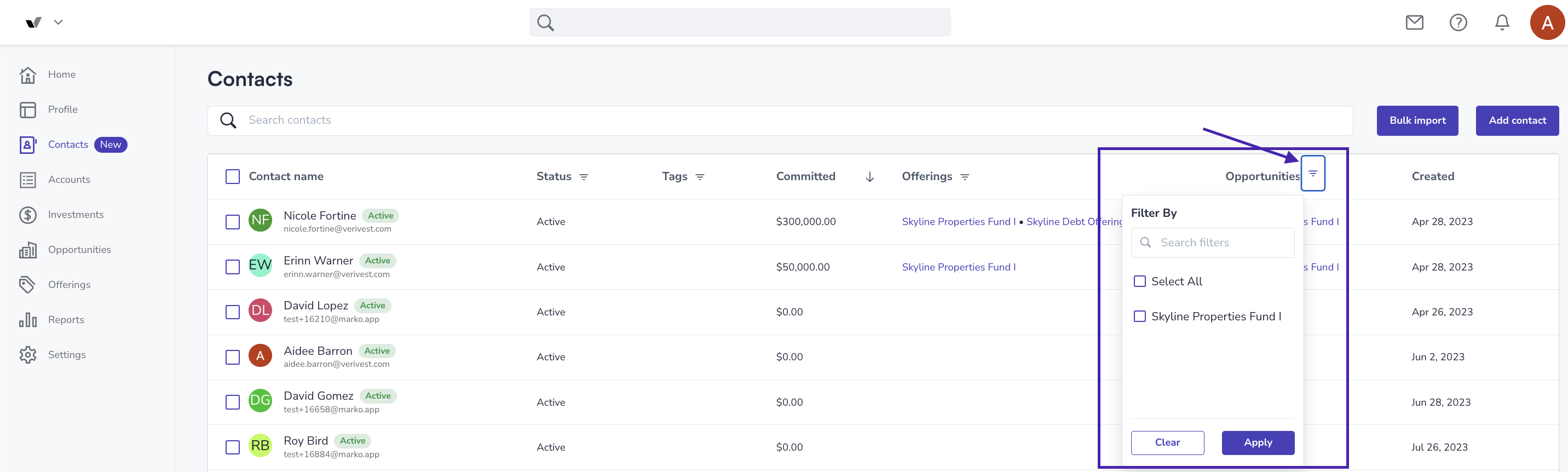The height and width of the screenshot is (472, 1568).
Task: Open the notifications bell icon
Action: tap(1502, 22)
